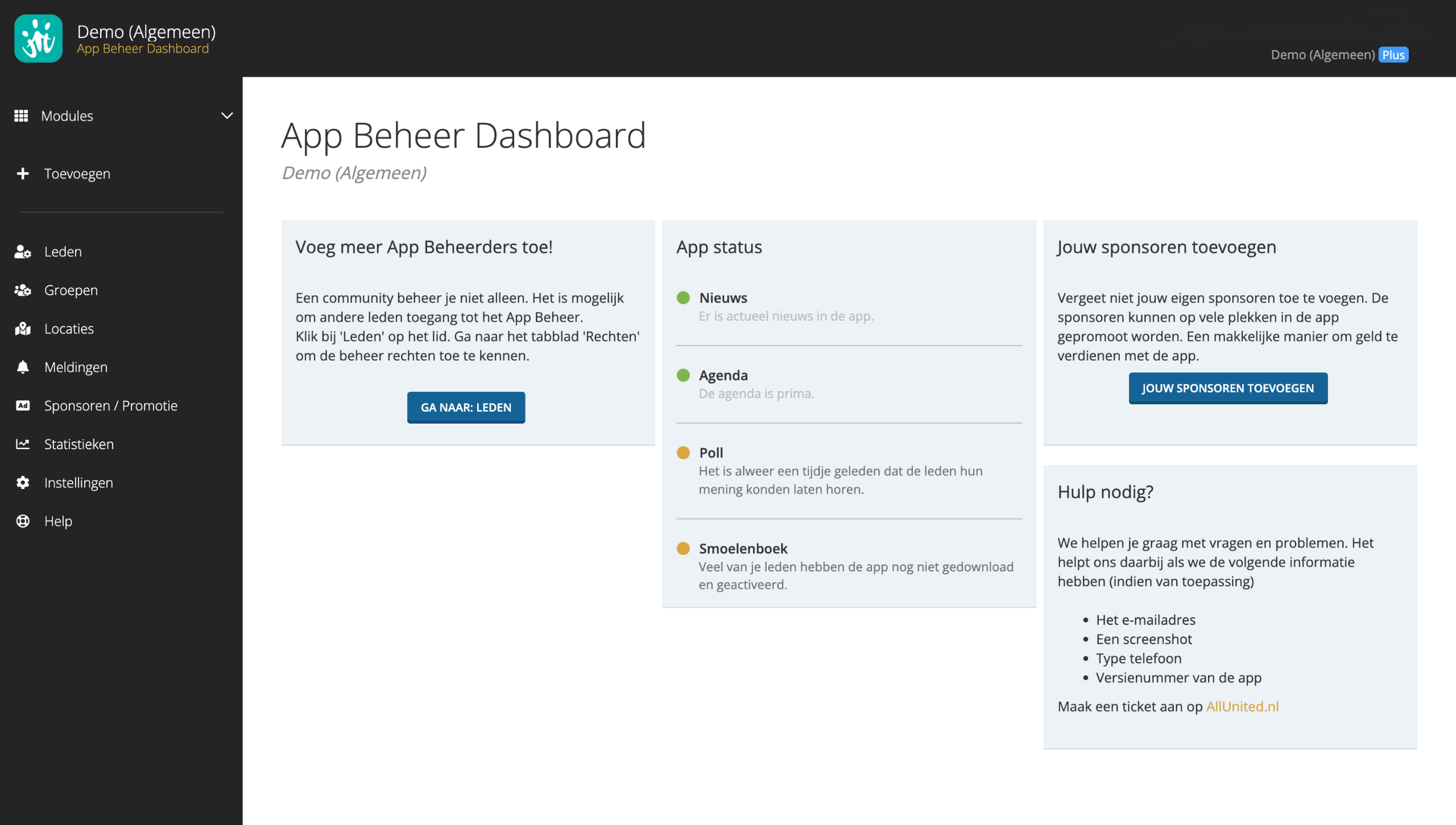Click the Modules grid icon
The image size is (1456, 825).
(21, 116)
